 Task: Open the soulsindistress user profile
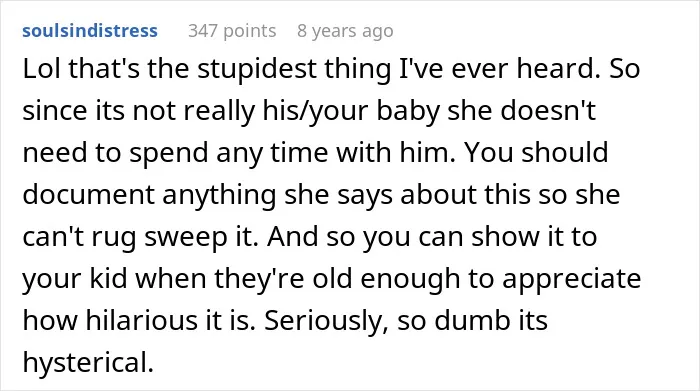[90, 31]
